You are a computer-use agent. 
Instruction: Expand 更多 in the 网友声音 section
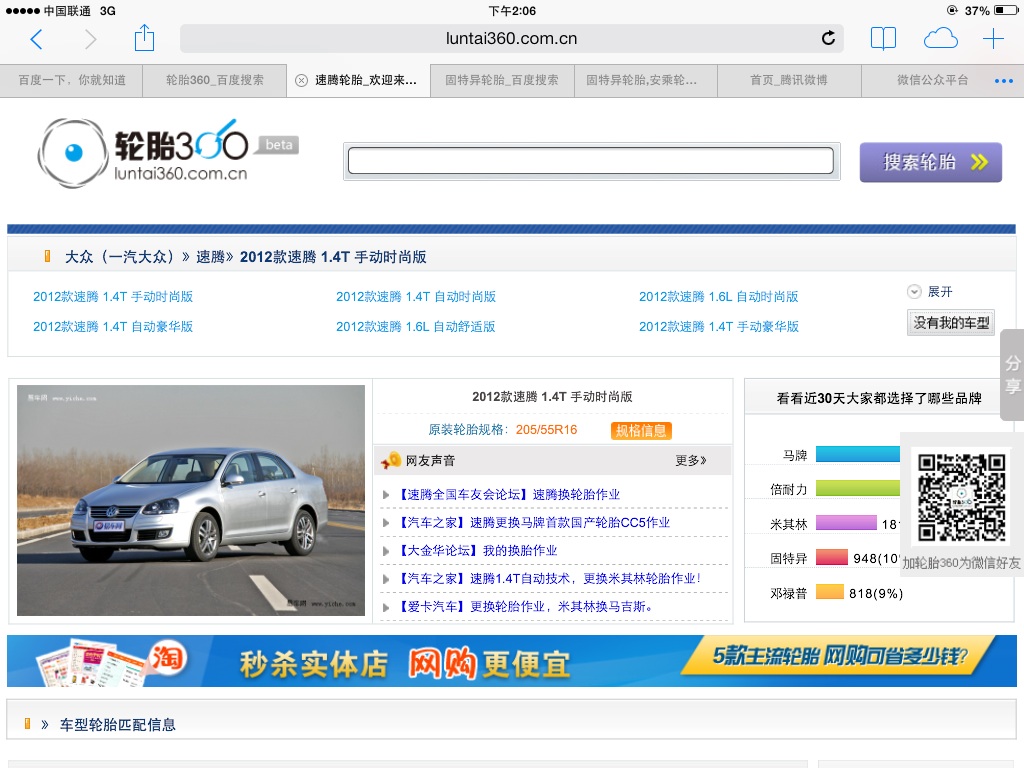click(x=690, y=461)
